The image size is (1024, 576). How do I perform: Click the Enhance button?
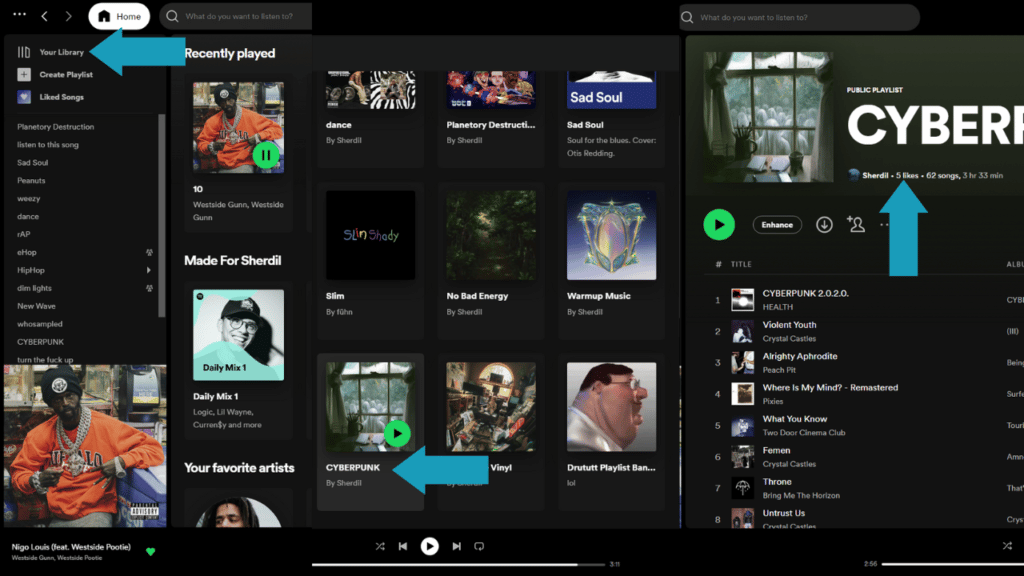pos(777,225)
